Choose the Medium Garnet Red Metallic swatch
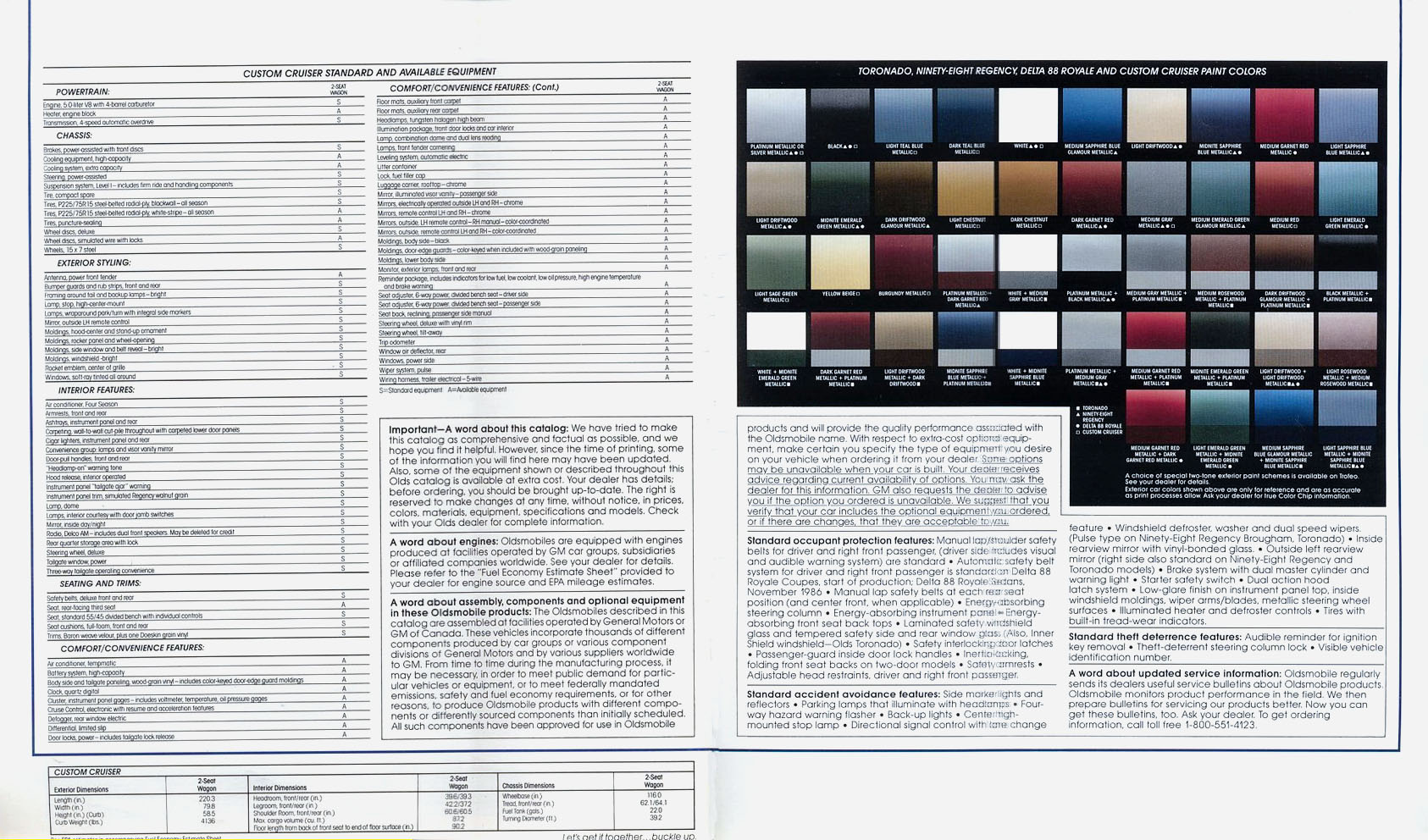 [x=1284, y=116]
